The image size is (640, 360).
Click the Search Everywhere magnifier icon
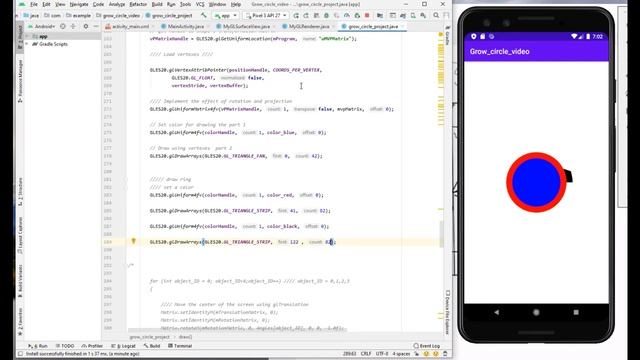pos(436,16)
